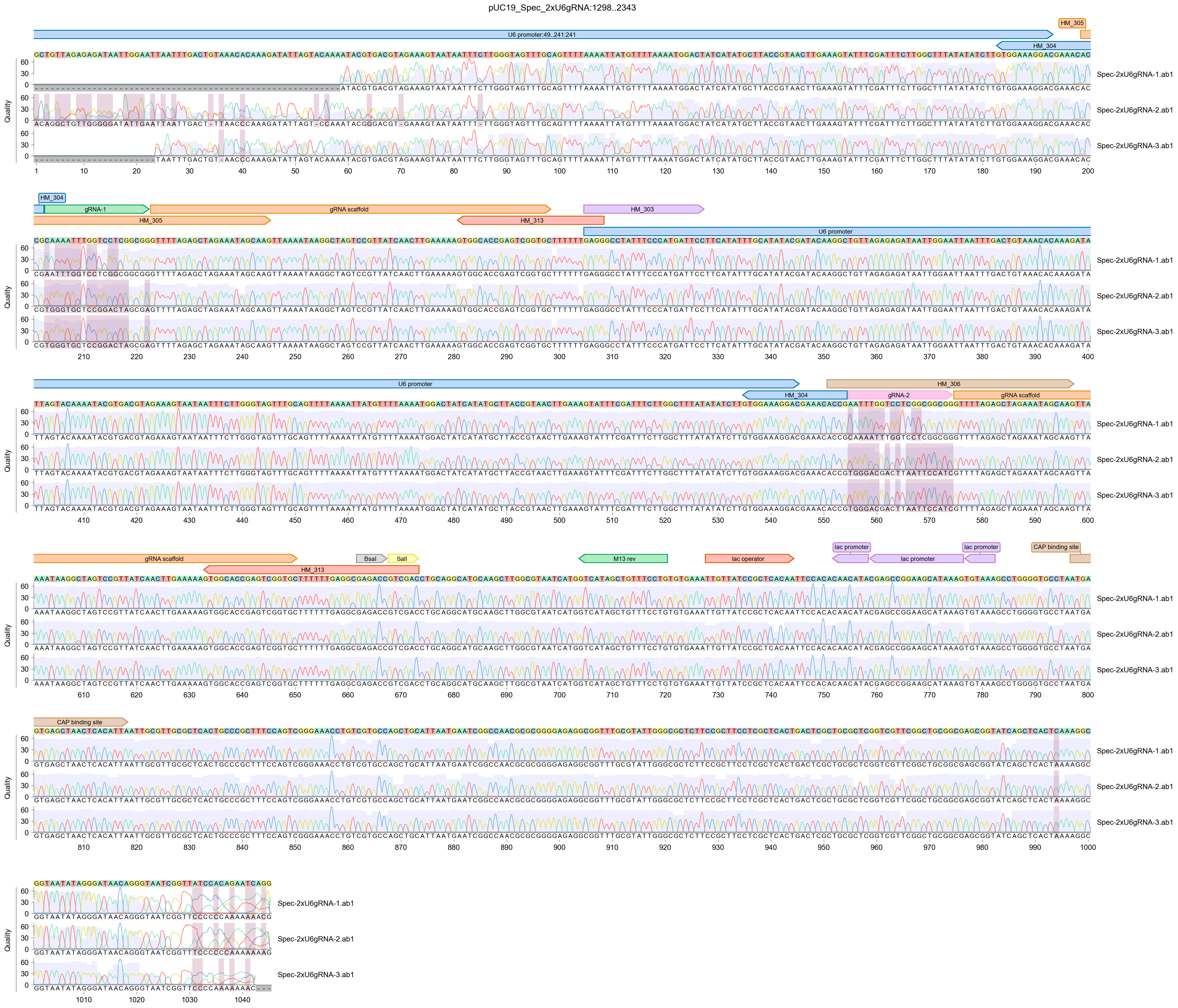Select the gRNA-2 feature annotation
The height and width of the screenshot is (1008, 1178).
coord(898,395)
